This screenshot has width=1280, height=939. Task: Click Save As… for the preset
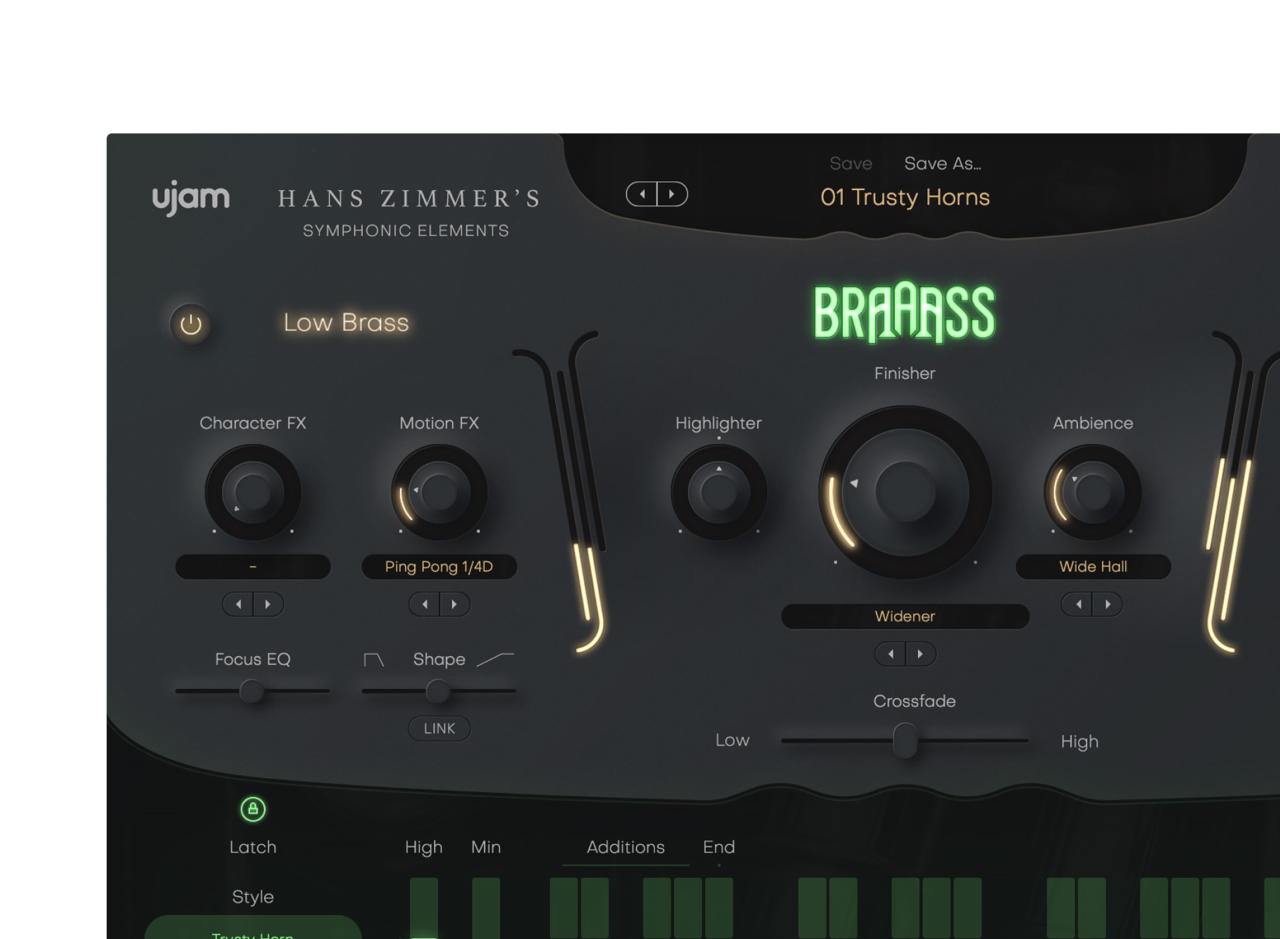point(943,164)
